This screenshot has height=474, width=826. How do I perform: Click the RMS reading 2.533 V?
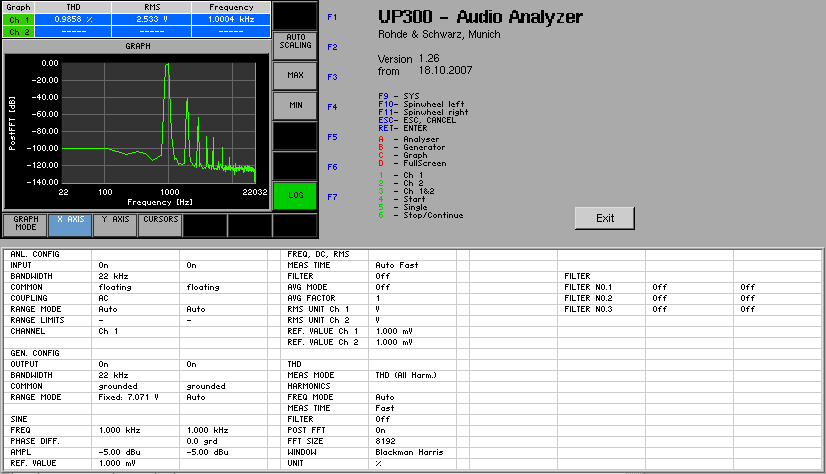(x=152, y=19)
